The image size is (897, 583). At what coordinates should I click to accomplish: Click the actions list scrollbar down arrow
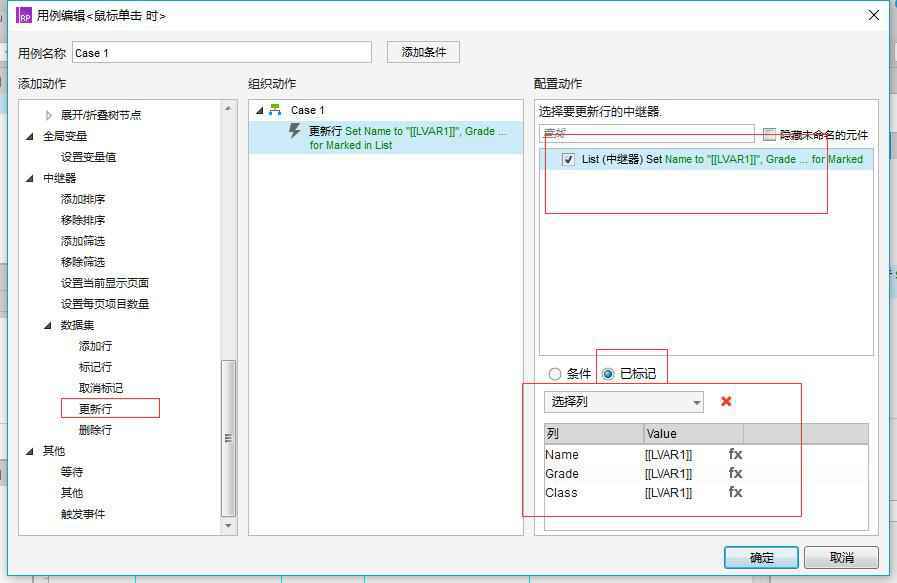pos(228,525)
